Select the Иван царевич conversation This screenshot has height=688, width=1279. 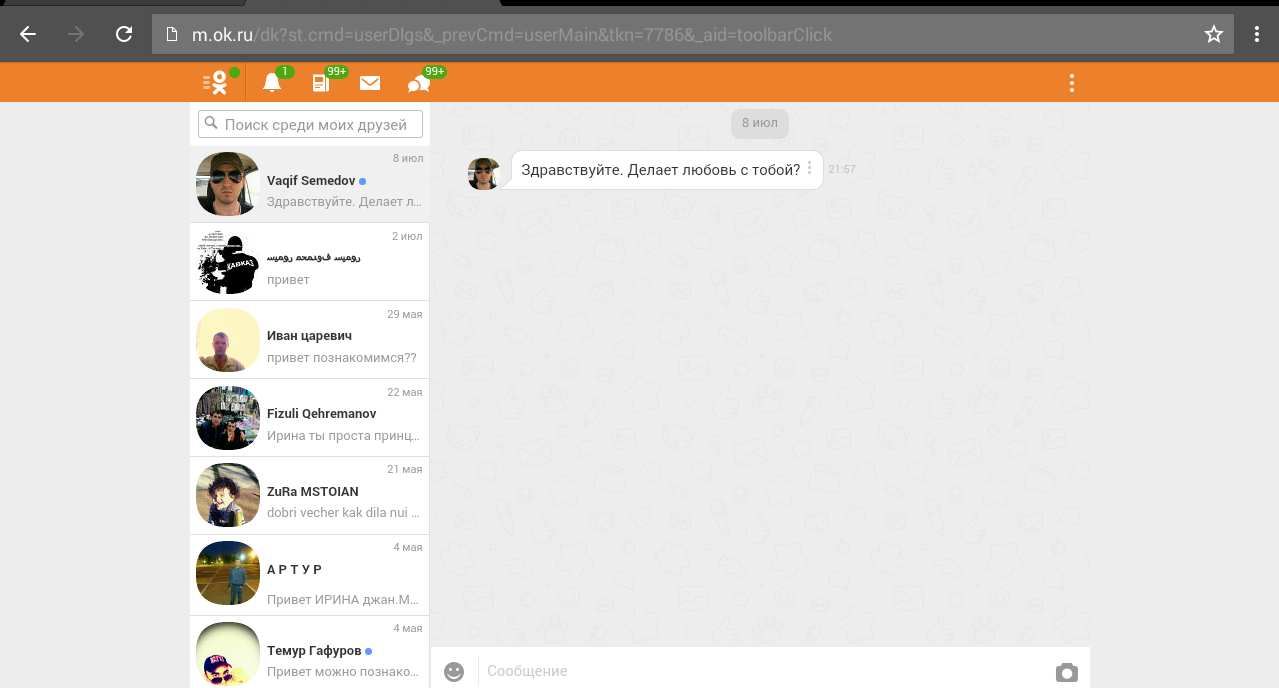click(310, 340)
